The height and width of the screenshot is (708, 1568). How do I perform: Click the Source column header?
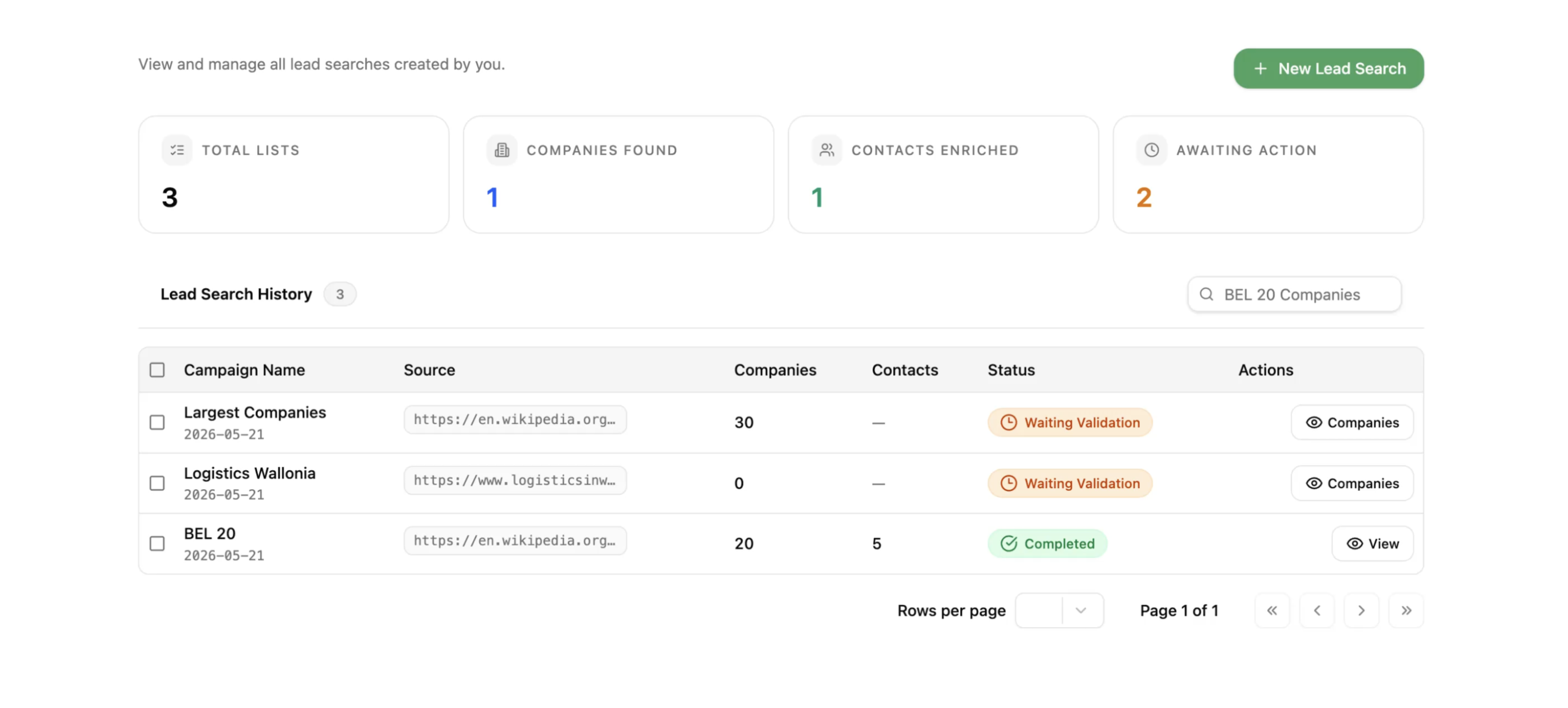pyautogui.click(x=429, y=370)
